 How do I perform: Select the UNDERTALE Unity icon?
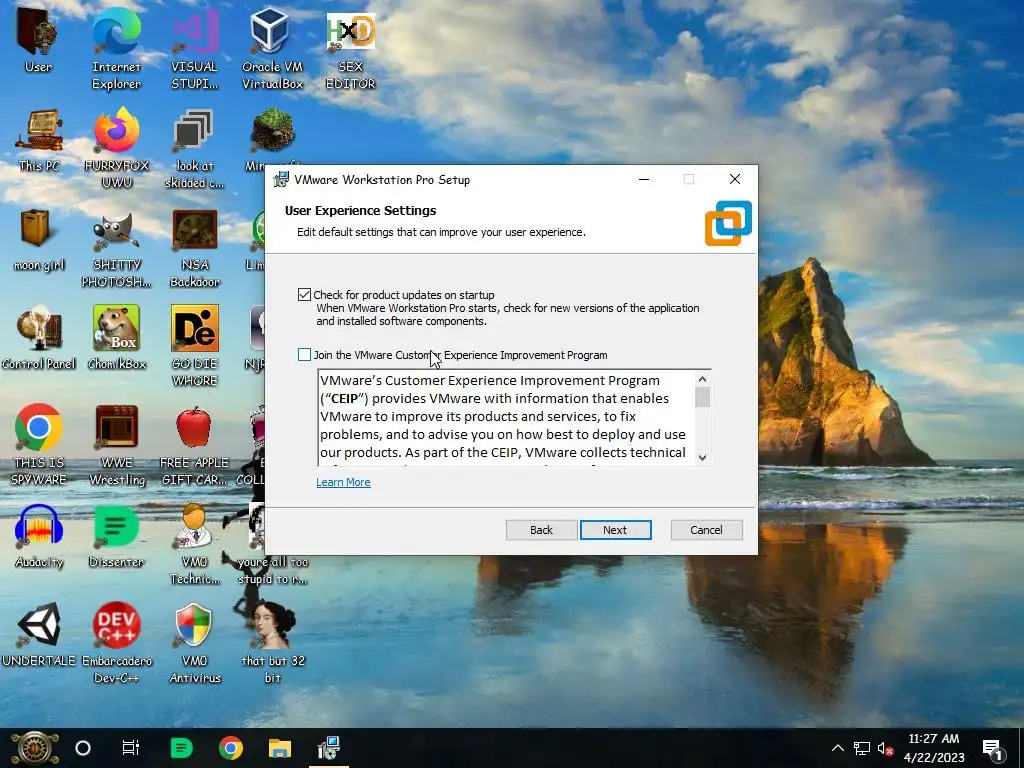39,635
